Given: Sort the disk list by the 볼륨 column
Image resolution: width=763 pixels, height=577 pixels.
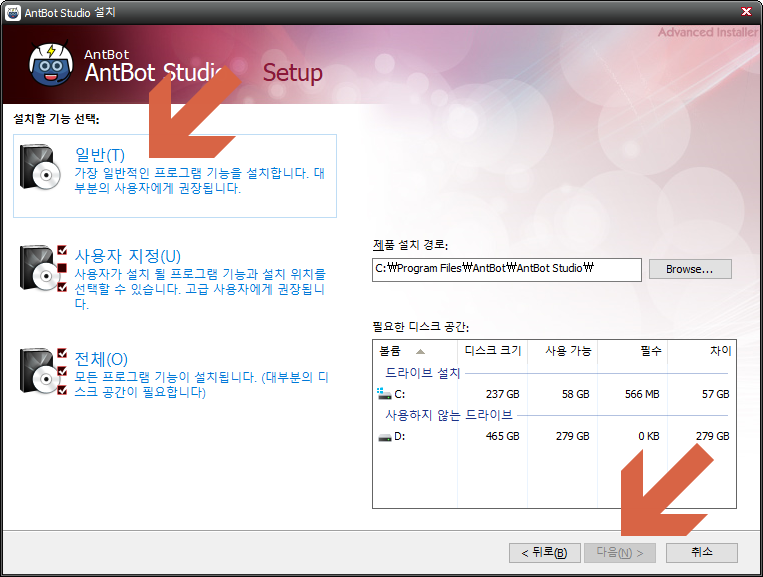Looking at the screenshot, I should pos(415,351).
